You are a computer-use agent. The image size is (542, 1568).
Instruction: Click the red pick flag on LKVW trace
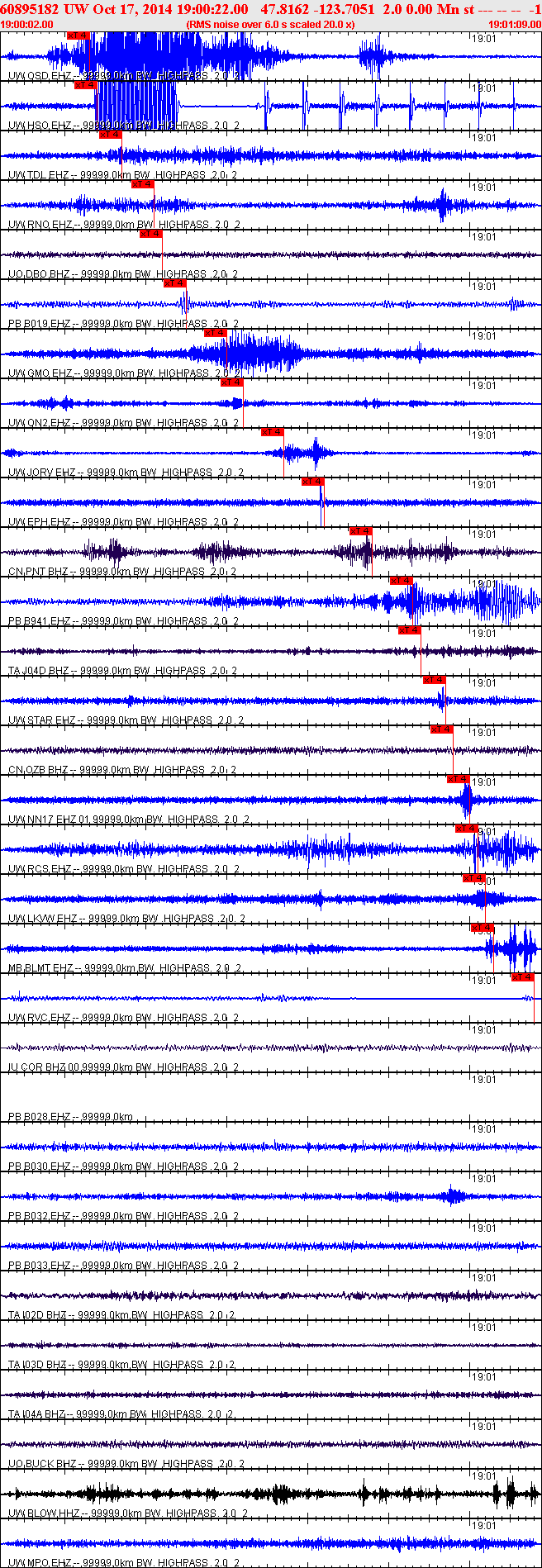[474, 878]
